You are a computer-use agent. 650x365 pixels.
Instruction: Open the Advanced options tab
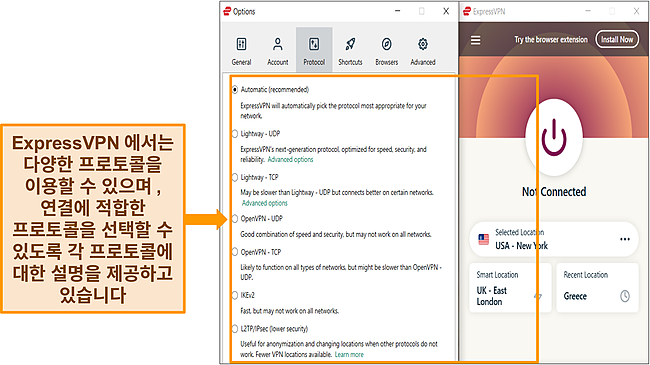[x=423, y=51]
